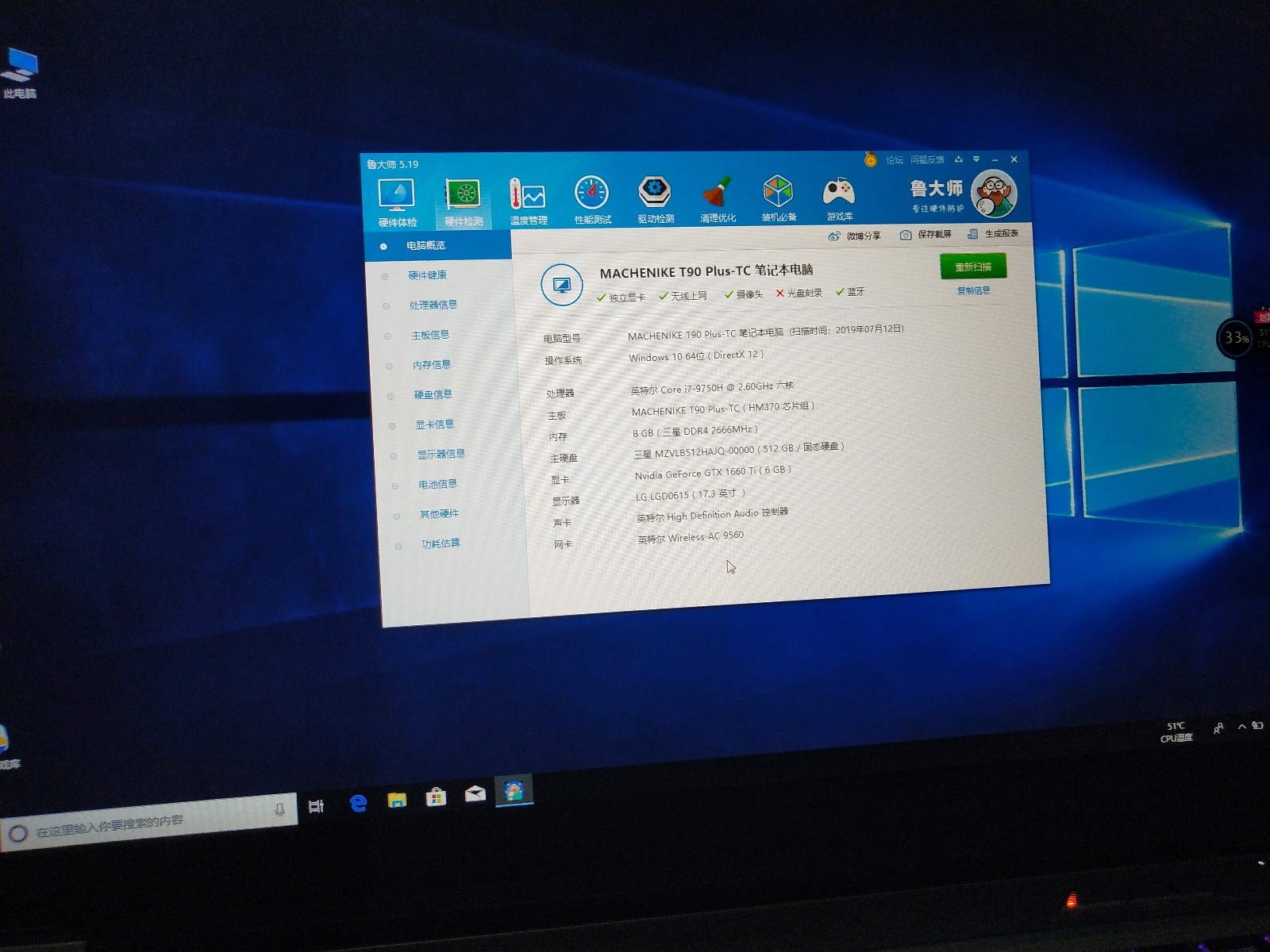
Task: Click the 鲁大师 taskbar icon
Action: [x=514, y=790]
